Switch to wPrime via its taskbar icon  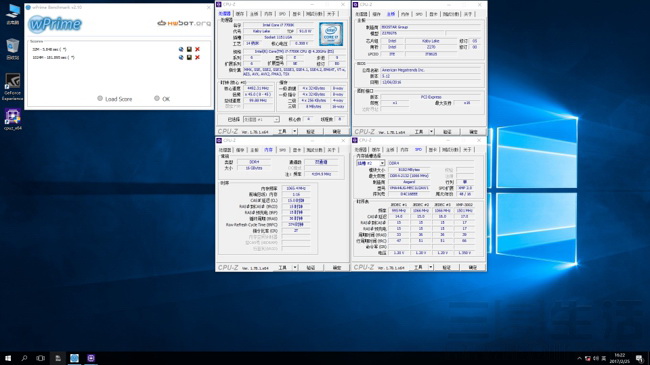[x=74, y=358]
